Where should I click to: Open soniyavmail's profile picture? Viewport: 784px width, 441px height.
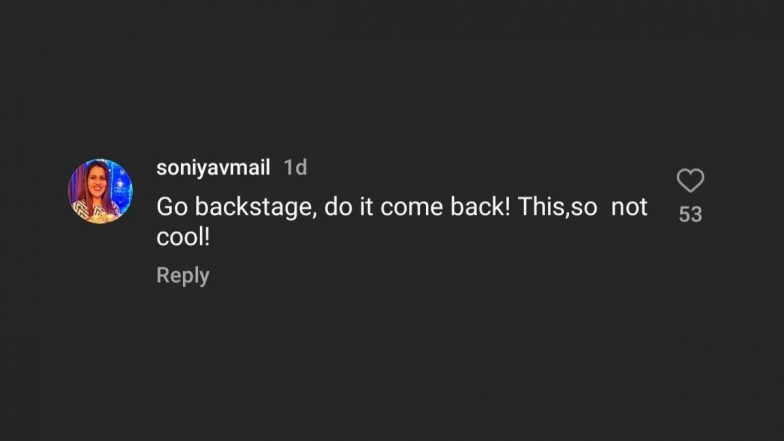tap(100, 191)
